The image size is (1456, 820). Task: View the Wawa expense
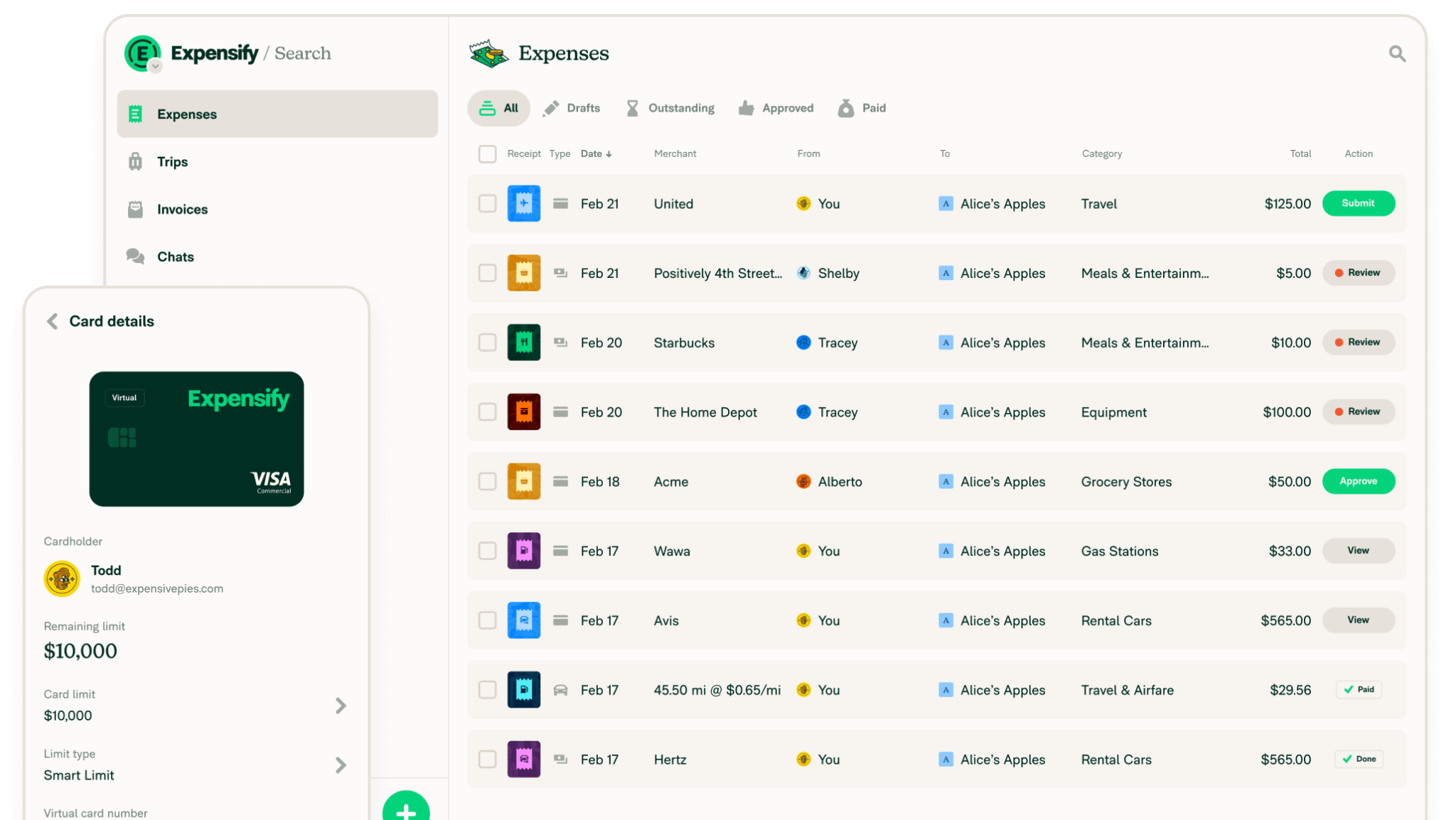(1358, 551)
